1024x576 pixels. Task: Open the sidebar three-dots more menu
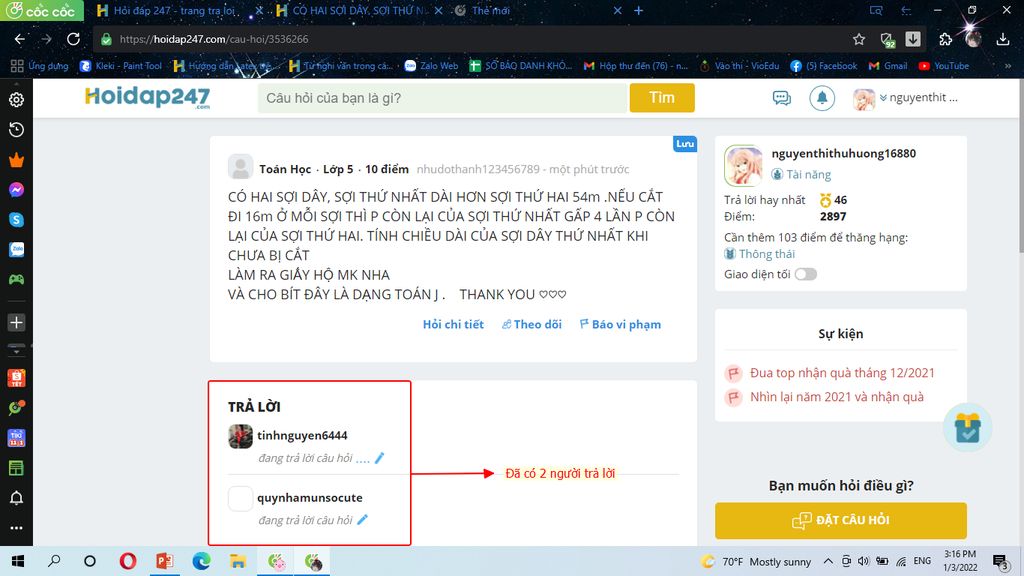(16, 528)
